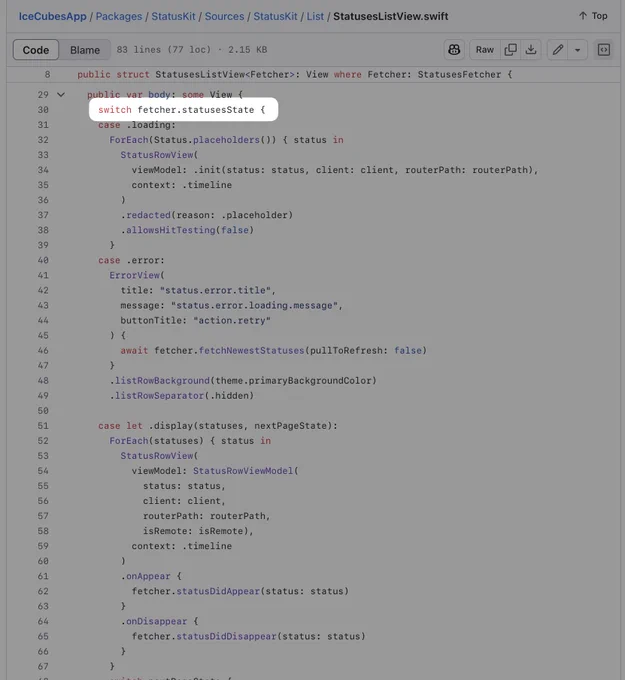Viewport: 625px width, 680px height.
Task: Open the Copilot icon button
Action: 454,50
